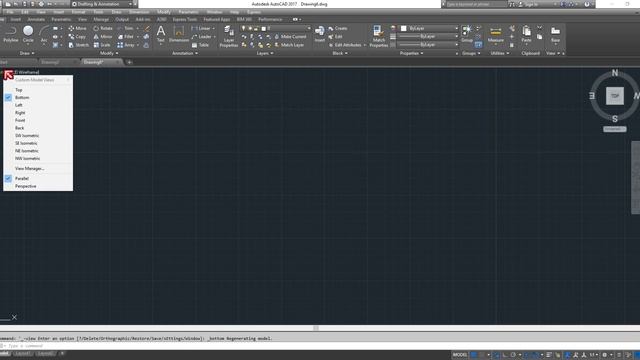This screenshot has width=640, height=360.
Task: Select the Polyline tool
Action: click(x=11, y=34)
